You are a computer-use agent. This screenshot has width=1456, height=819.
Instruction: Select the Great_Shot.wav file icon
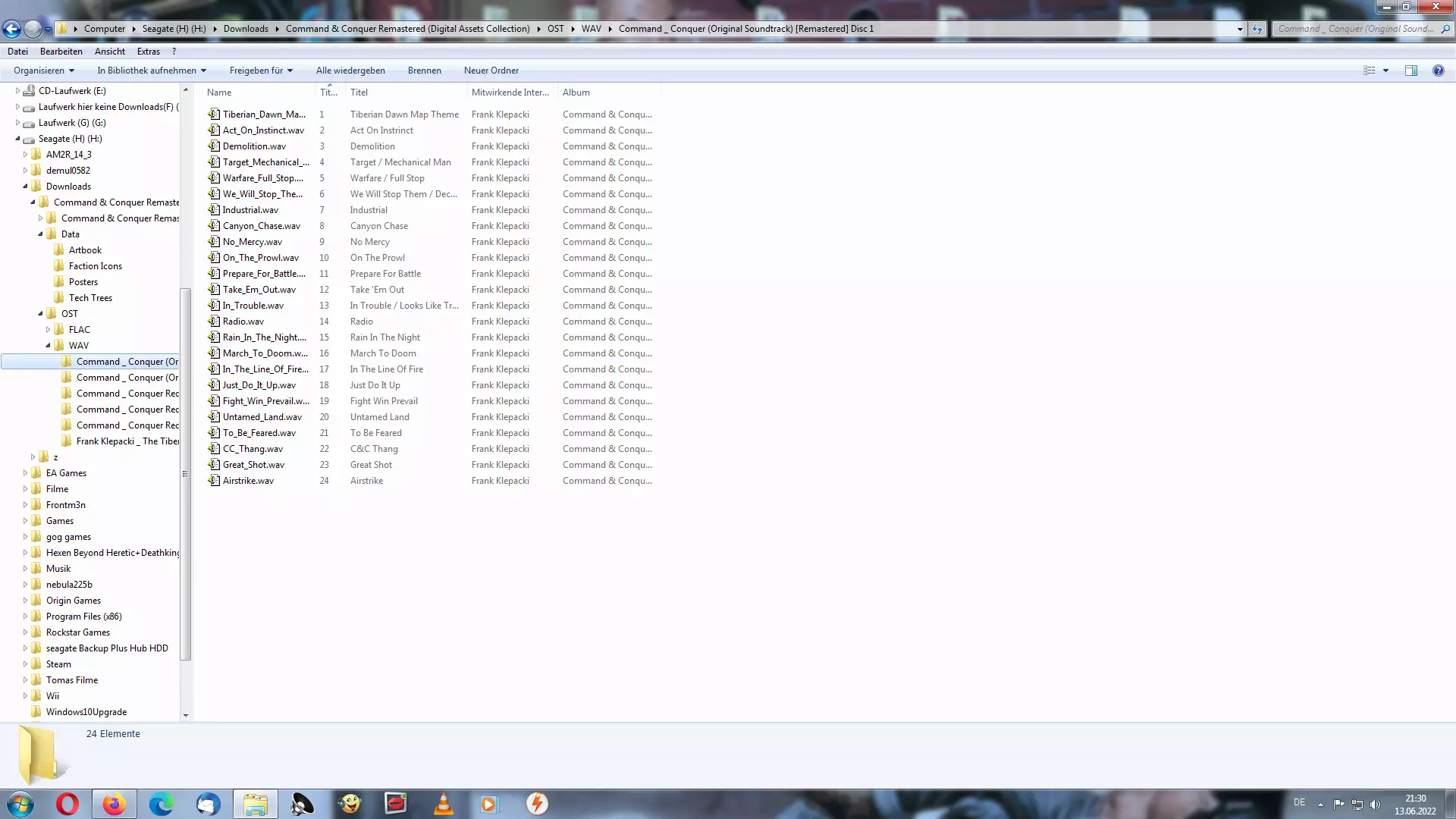tap(214, 465)
